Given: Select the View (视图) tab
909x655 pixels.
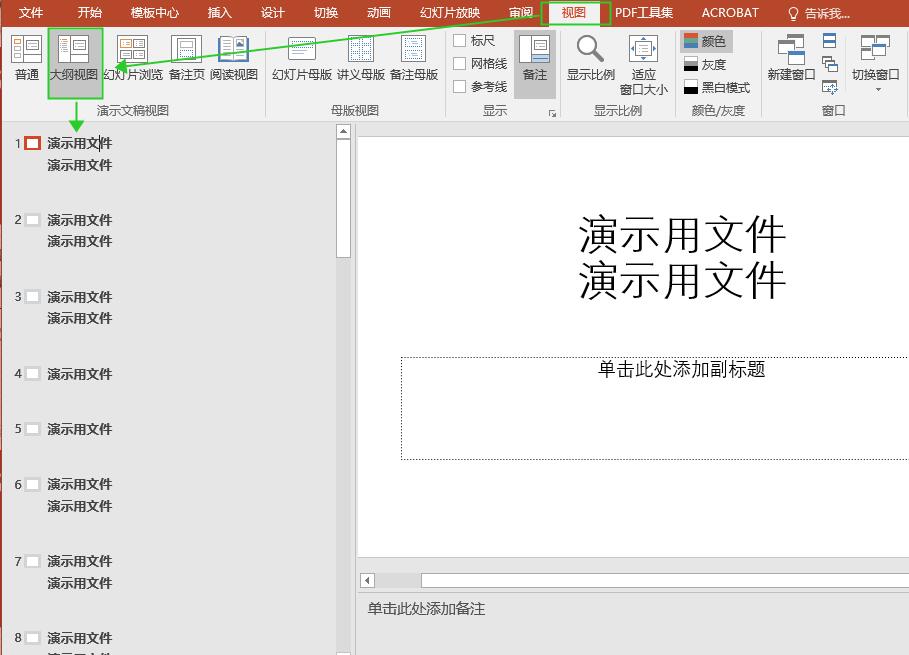Looking at the screenshot, I should coord(574,13).
